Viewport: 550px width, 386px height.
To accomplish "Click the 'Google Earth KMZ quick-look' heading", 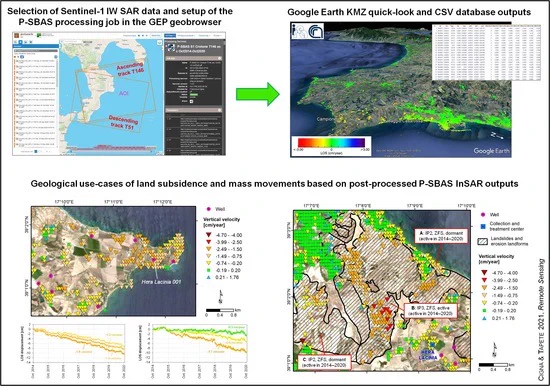I will tap(409, 12).
